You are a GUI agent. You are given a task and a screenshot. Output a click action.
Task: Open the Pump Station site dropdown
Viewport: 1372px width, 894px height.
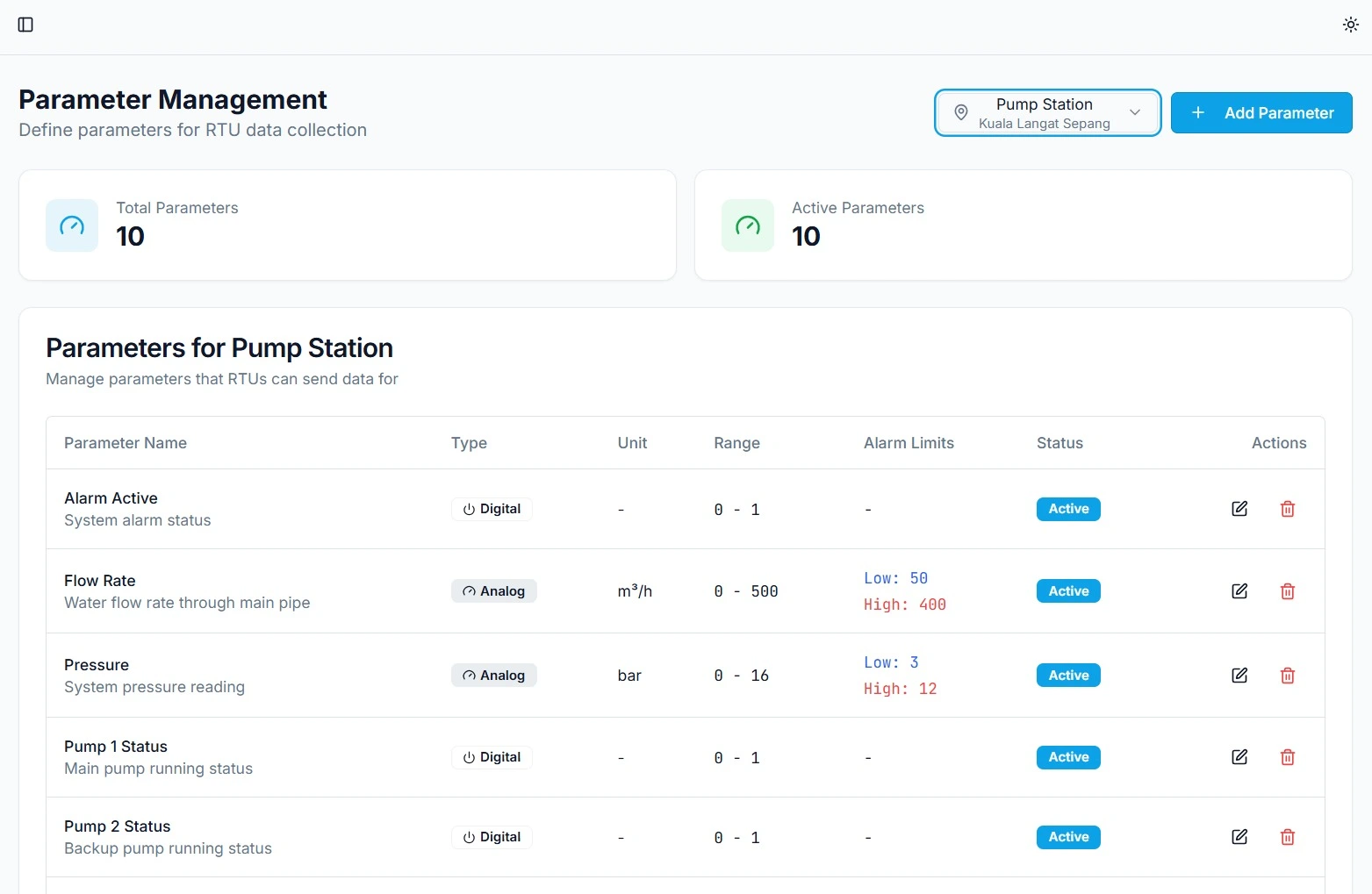tap(1047, 113)
